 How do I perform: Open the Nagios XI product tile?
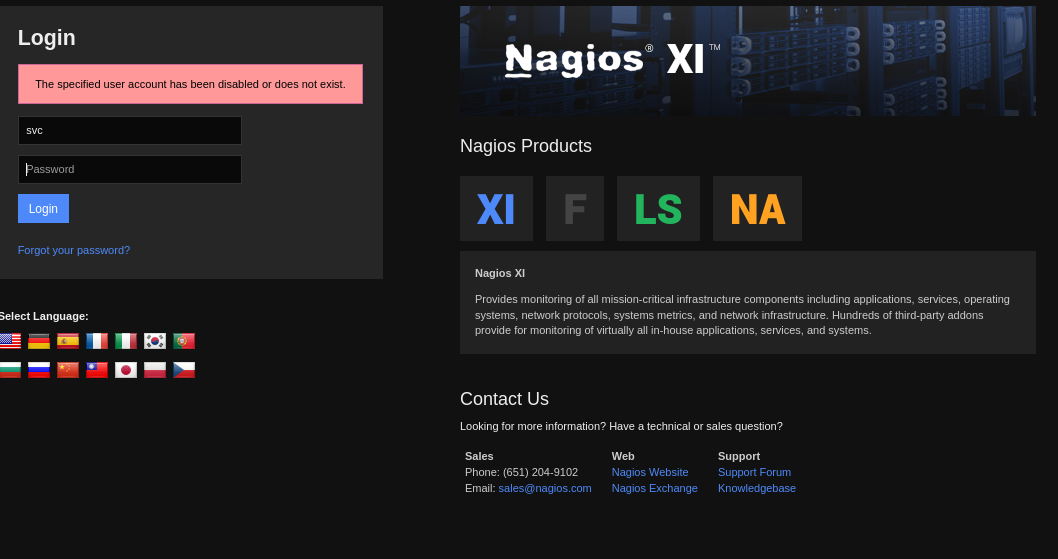[497, 209]
